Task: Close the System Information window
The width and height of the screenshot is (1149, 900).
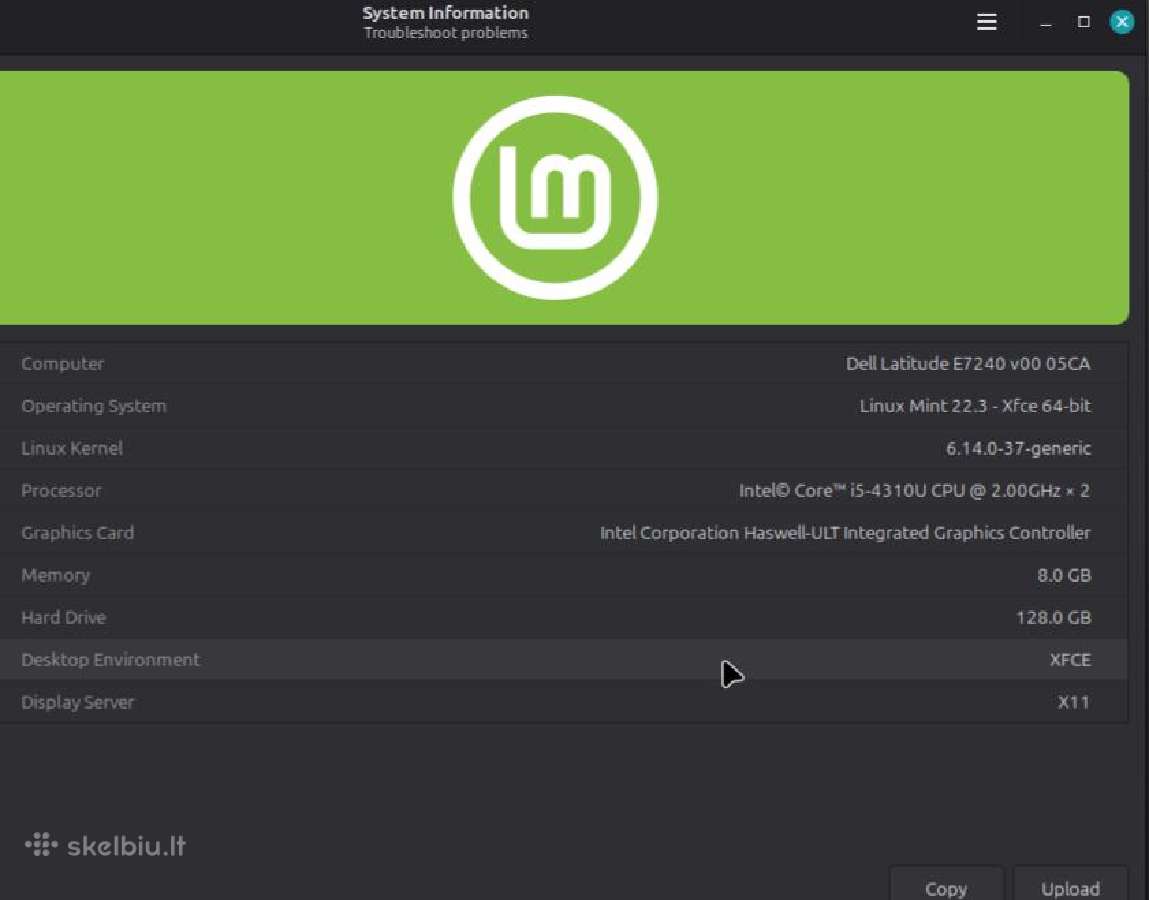Action: pos(1122,22)
